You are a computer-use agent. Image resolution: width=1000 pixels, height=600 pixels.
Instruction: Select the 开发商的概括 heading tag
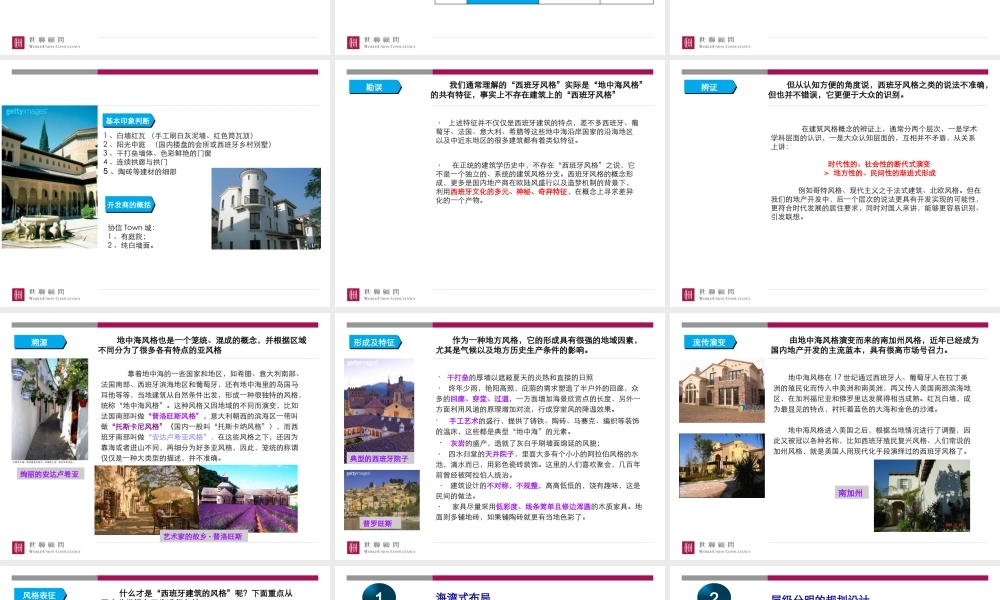129,205
